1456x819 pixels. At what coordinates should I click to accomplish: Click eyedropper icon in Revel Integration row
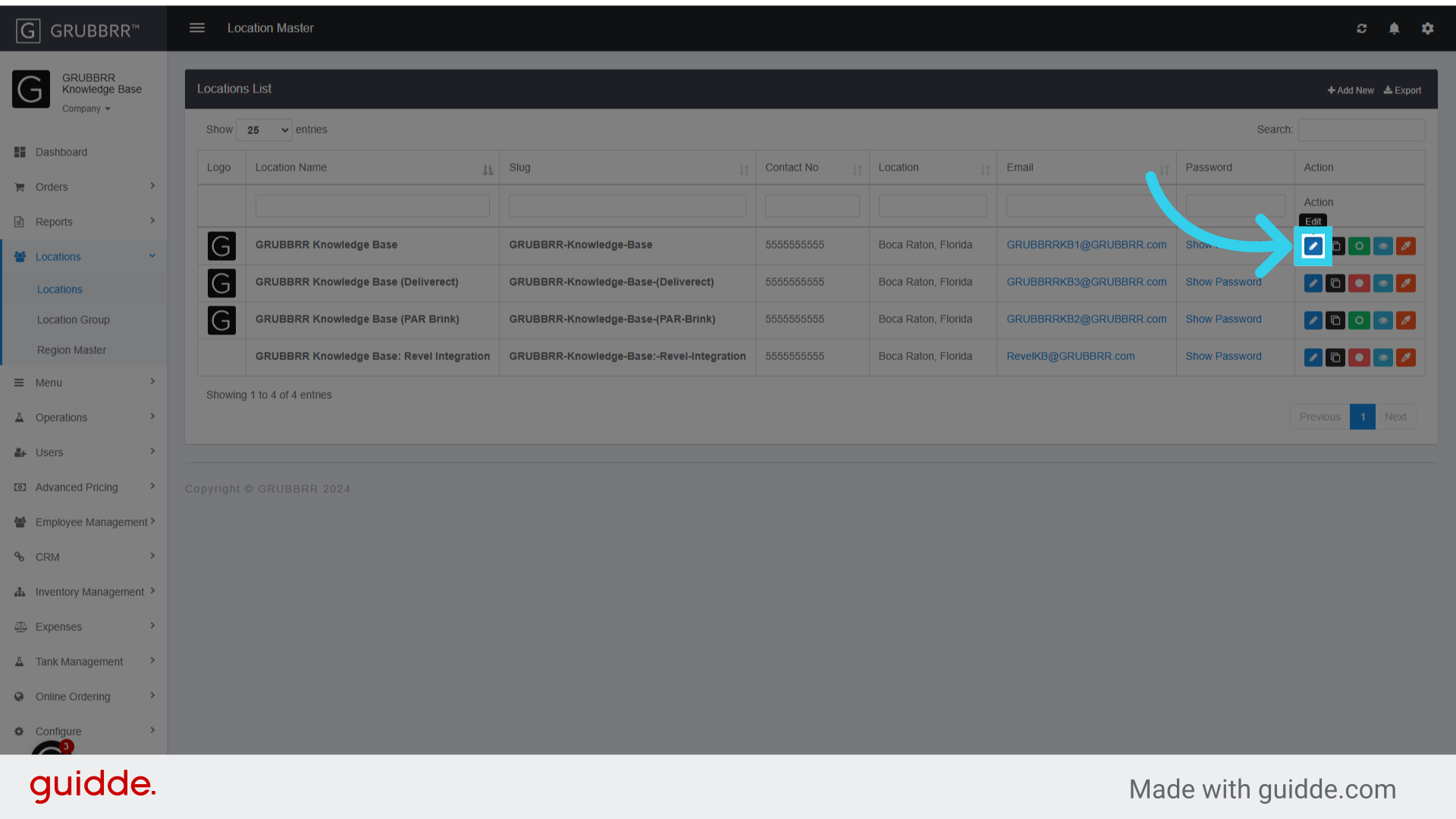pyautogui.click(x=1406, y=357)
